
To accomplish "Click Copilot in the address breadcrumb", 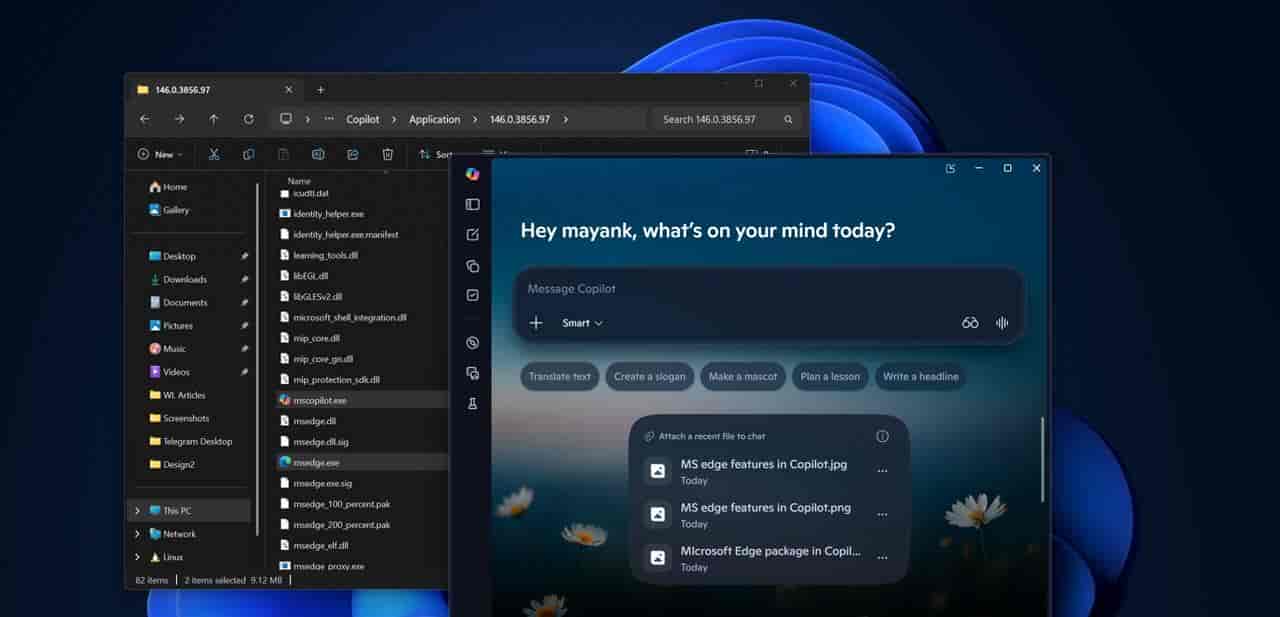I will [363, 119].
